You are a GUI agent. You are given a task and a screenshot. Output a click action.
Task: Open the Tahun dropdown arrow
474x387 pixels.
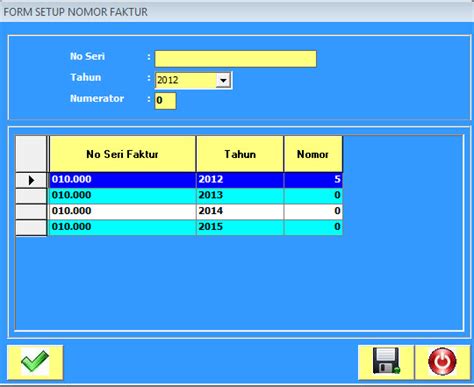(223, 80)
